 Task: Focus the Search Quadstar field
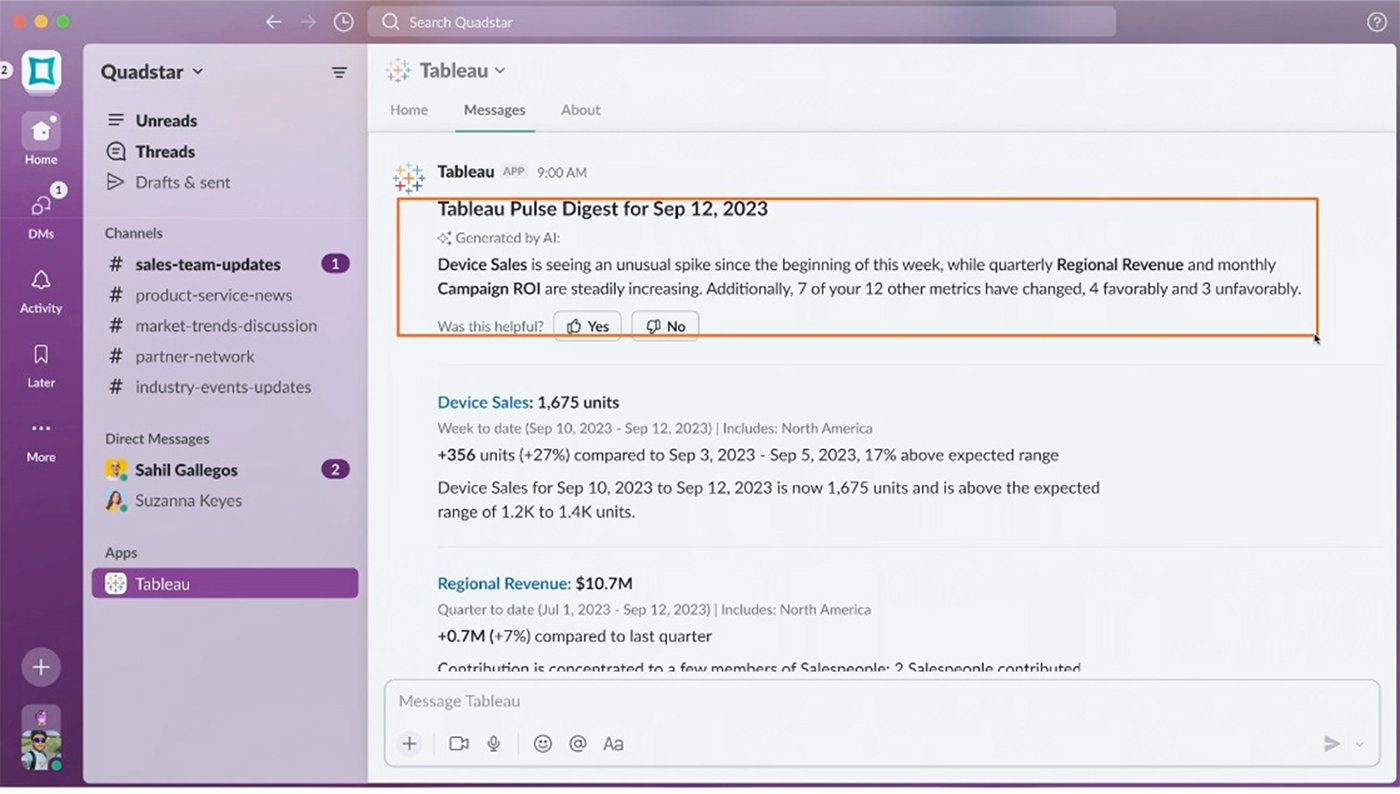tap(741, 22)
